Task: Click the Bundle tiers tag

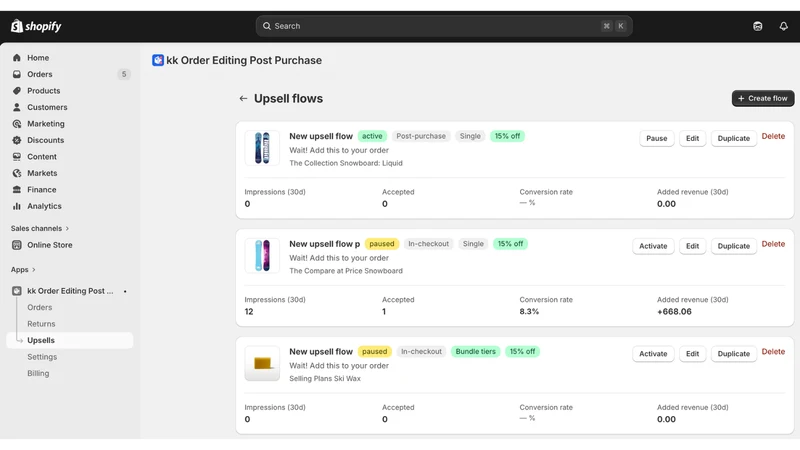Action: coord(476,352)
